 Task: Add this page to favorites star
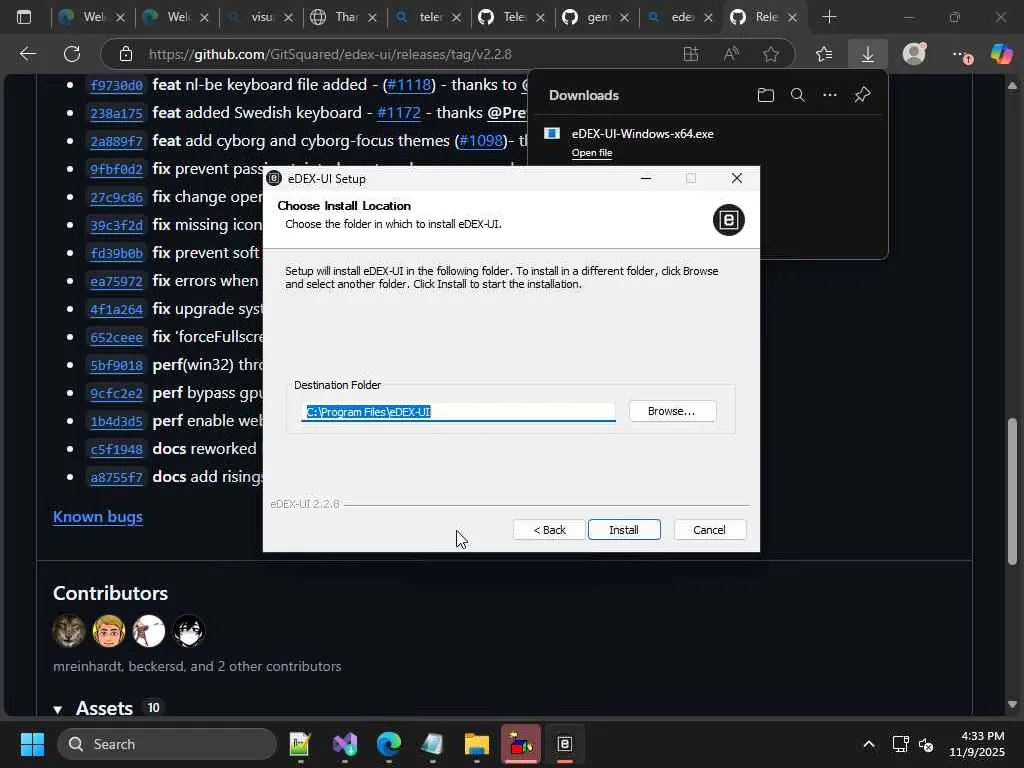point(771,54)
